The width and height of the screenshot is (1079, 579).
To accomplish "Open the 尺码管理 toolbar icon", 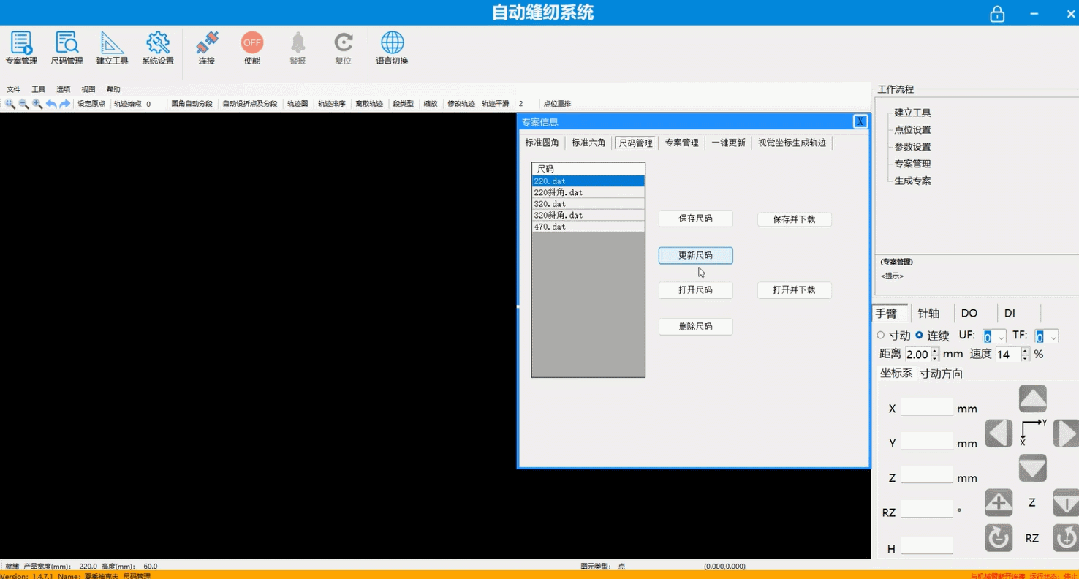I will click(x=67, y=47).
